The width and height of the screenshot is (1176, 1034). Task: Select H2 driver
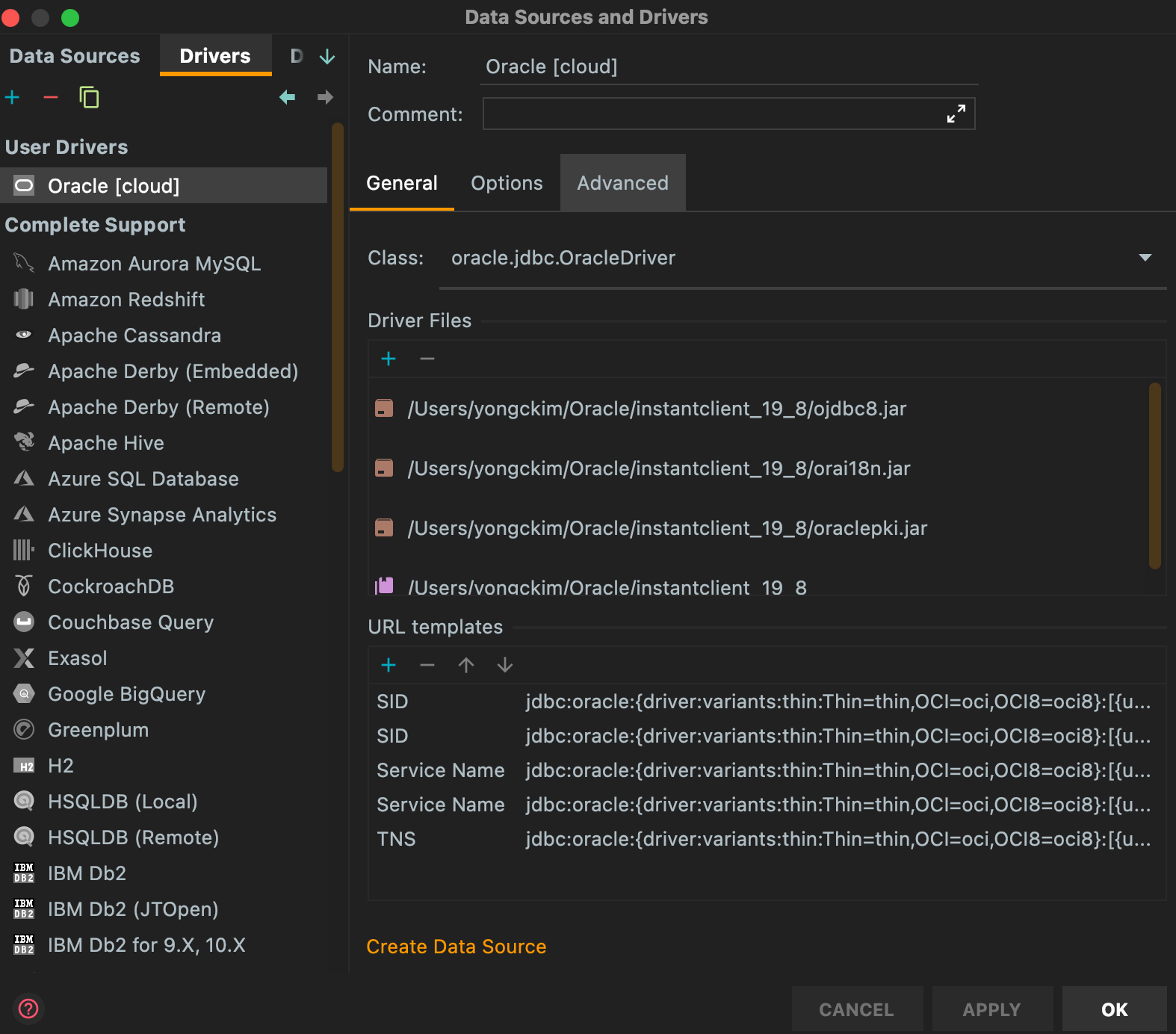click(x=164, y=765)
